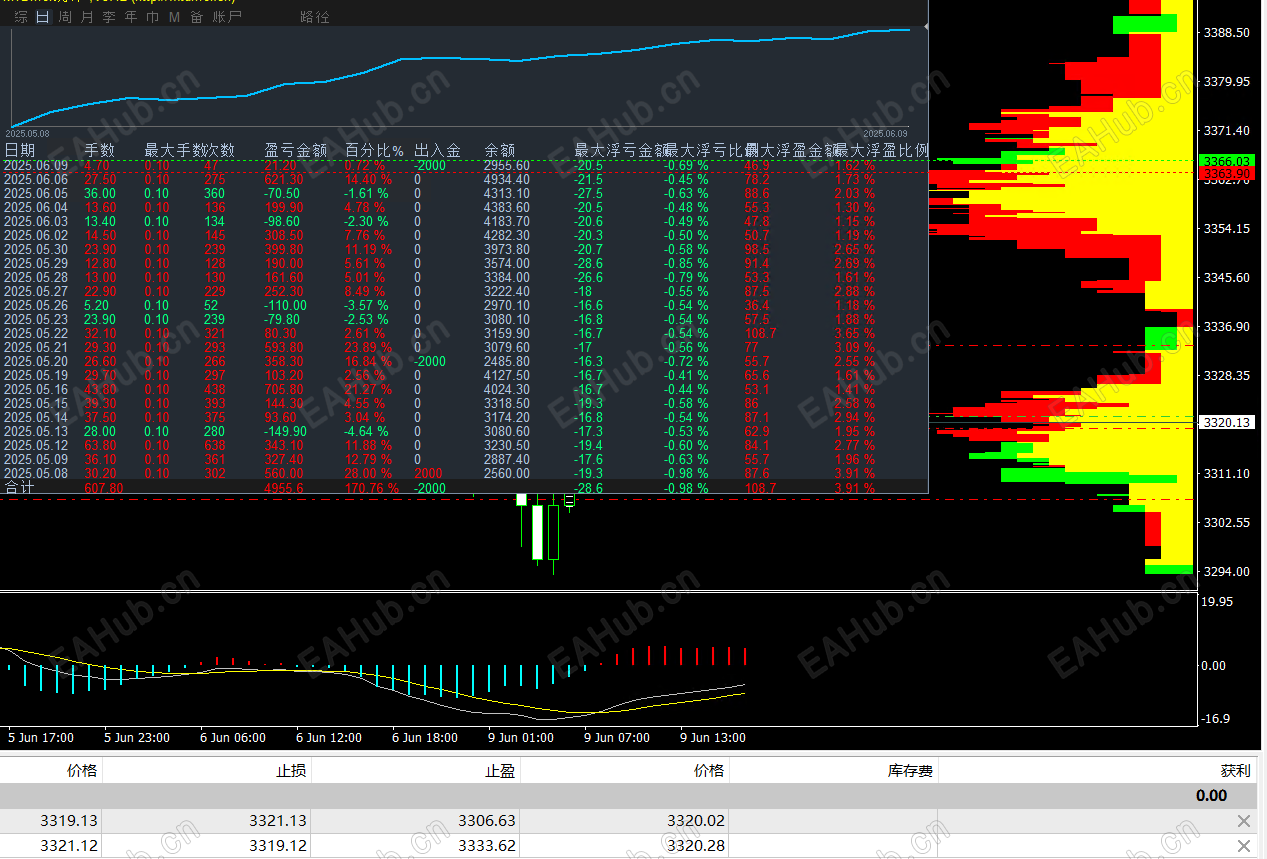Select current price value 3320.02

696,821
